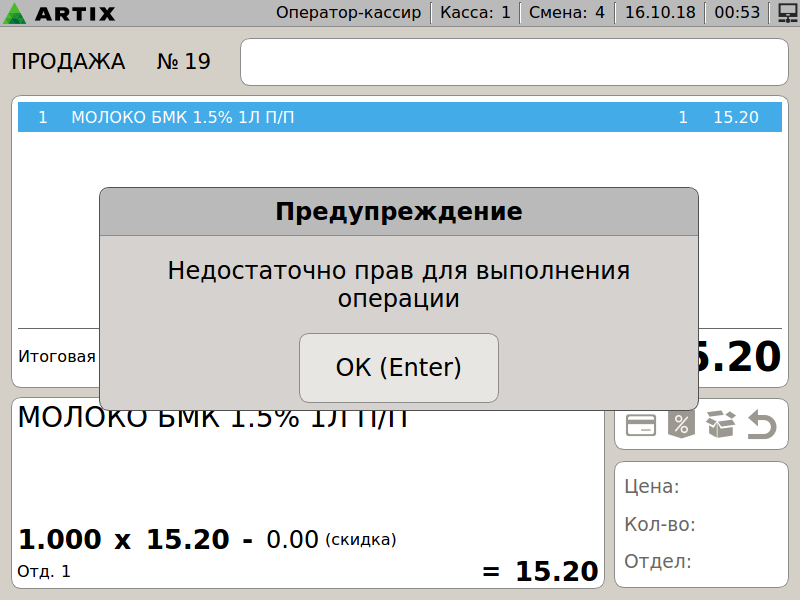Select the МОЛОКО БМК 1.5% receipt row
This screenshot has height=600, width=800.
pos(398,117)
